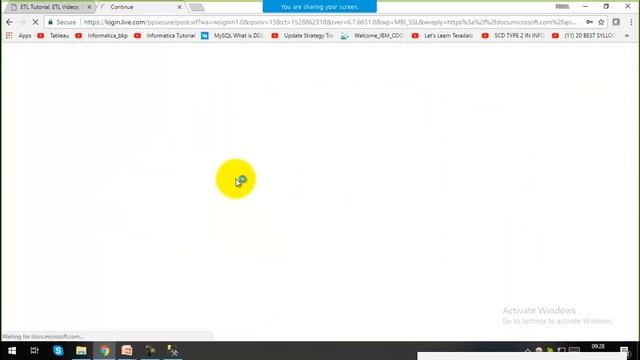Open Skype from the taskbar
640x360 pixels.
(x=58, y=351)
